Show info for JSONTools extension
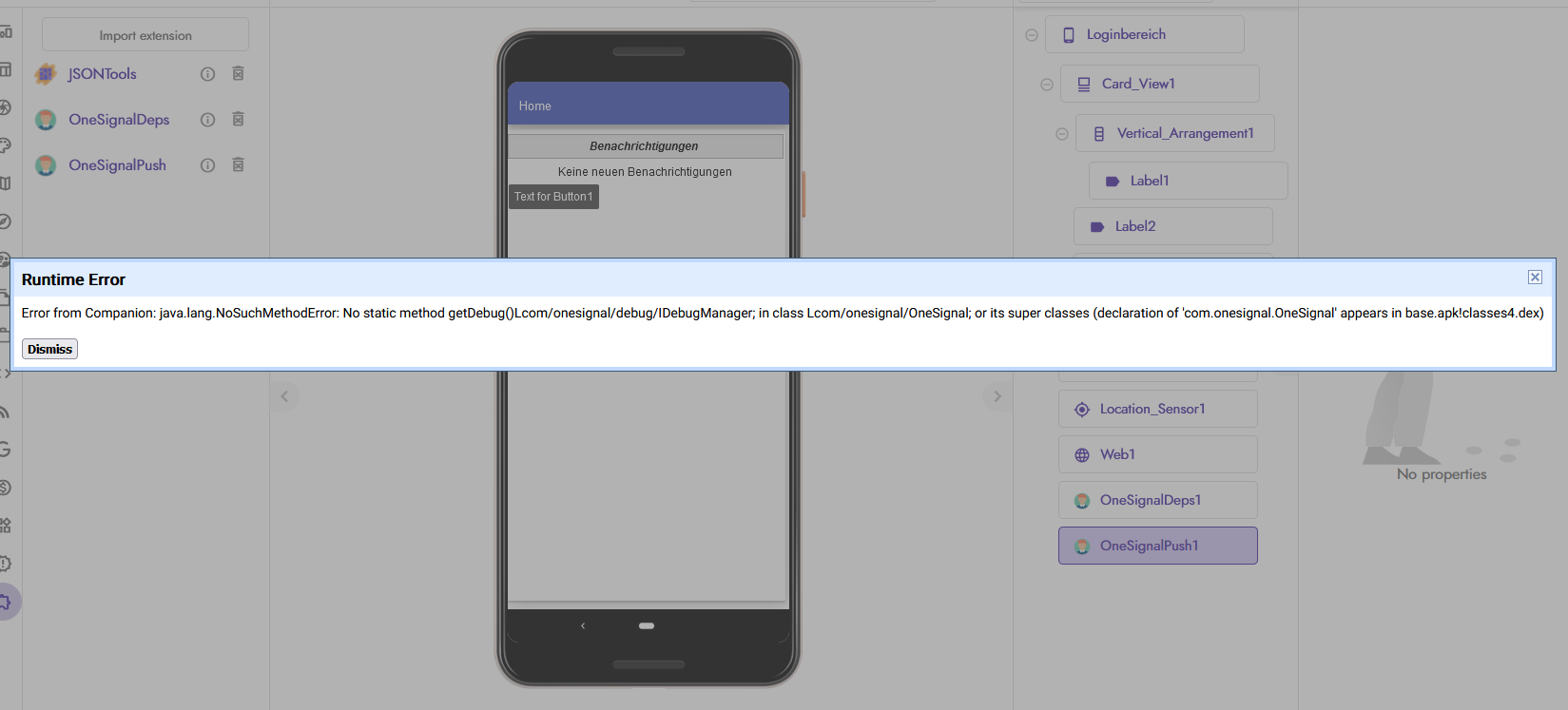The height and width of the screenshot is (710, 1568). pyautogui.click(x=207, y=74)
